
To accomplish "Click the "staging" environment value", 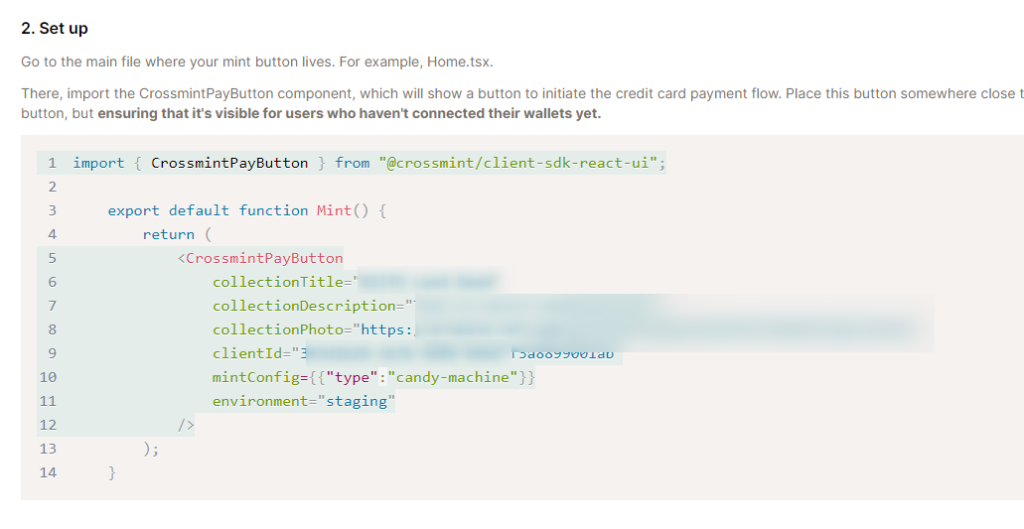I will [x=361, y=401].
